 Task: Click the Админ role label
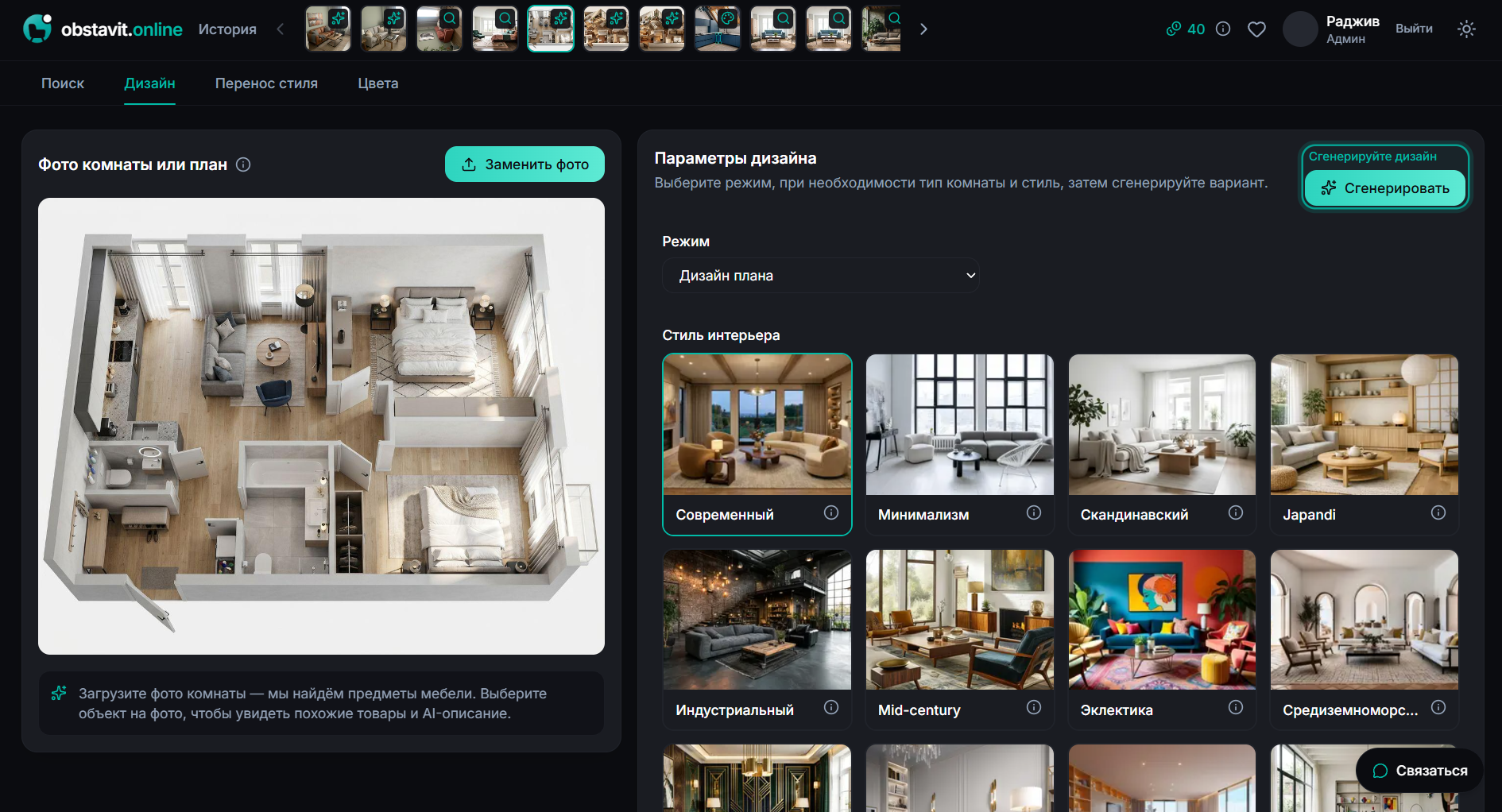(x=1345, y=39)
